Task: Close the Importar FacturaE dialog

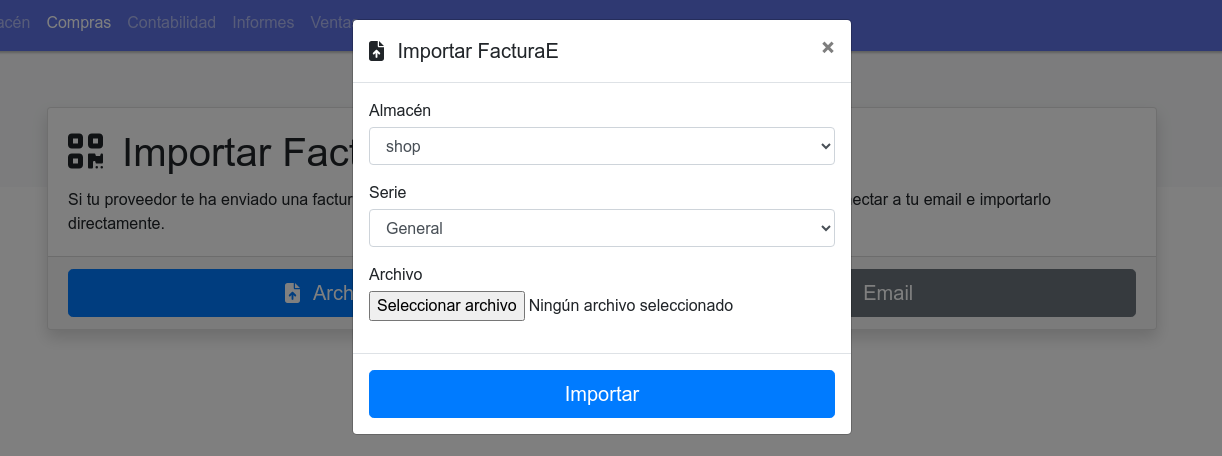Action: [828, 47]
